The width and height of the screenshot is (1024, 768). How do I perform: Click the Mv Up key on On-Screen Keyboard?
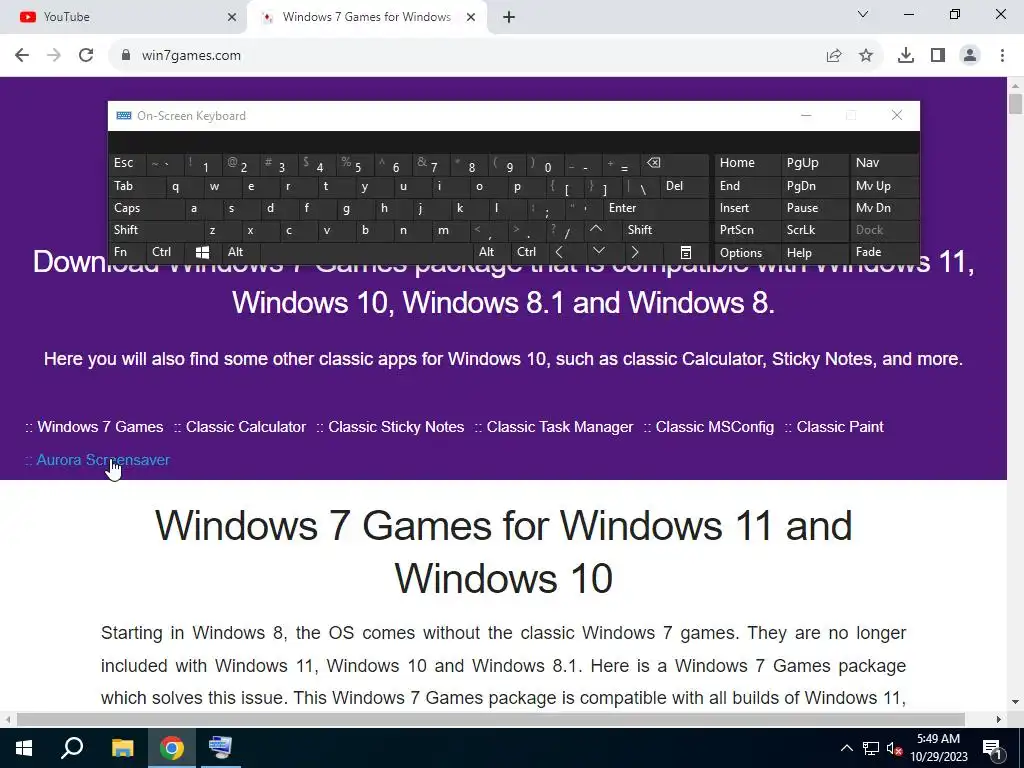(883, 186)
